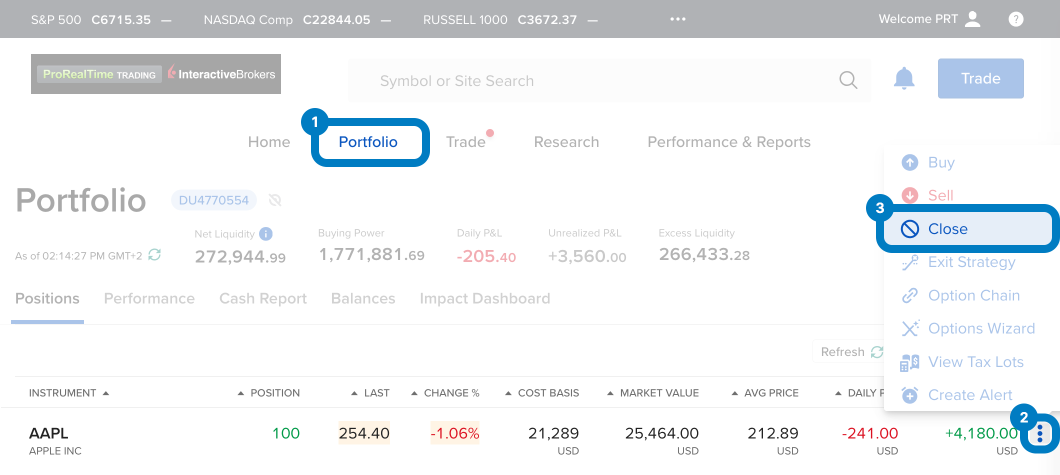The width and height of the screenshot is (1060, 475).
Task: Switch to the Performance tab
Action: pos(149,298)
